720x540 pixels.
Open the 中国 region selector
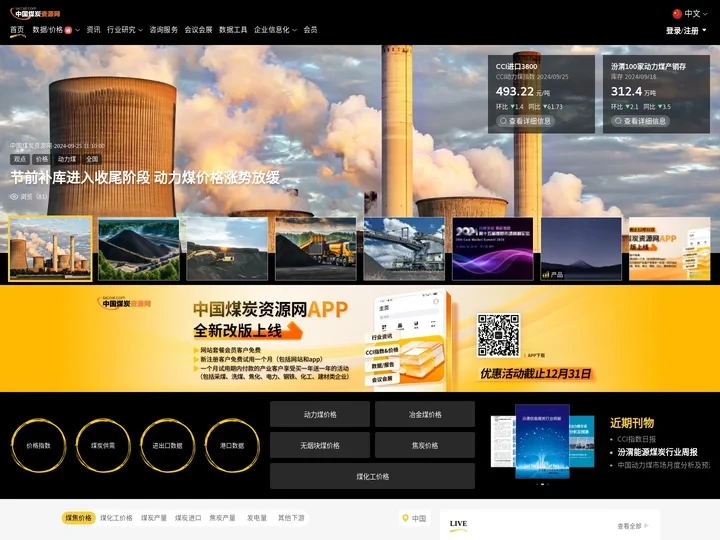pos(414,518)
